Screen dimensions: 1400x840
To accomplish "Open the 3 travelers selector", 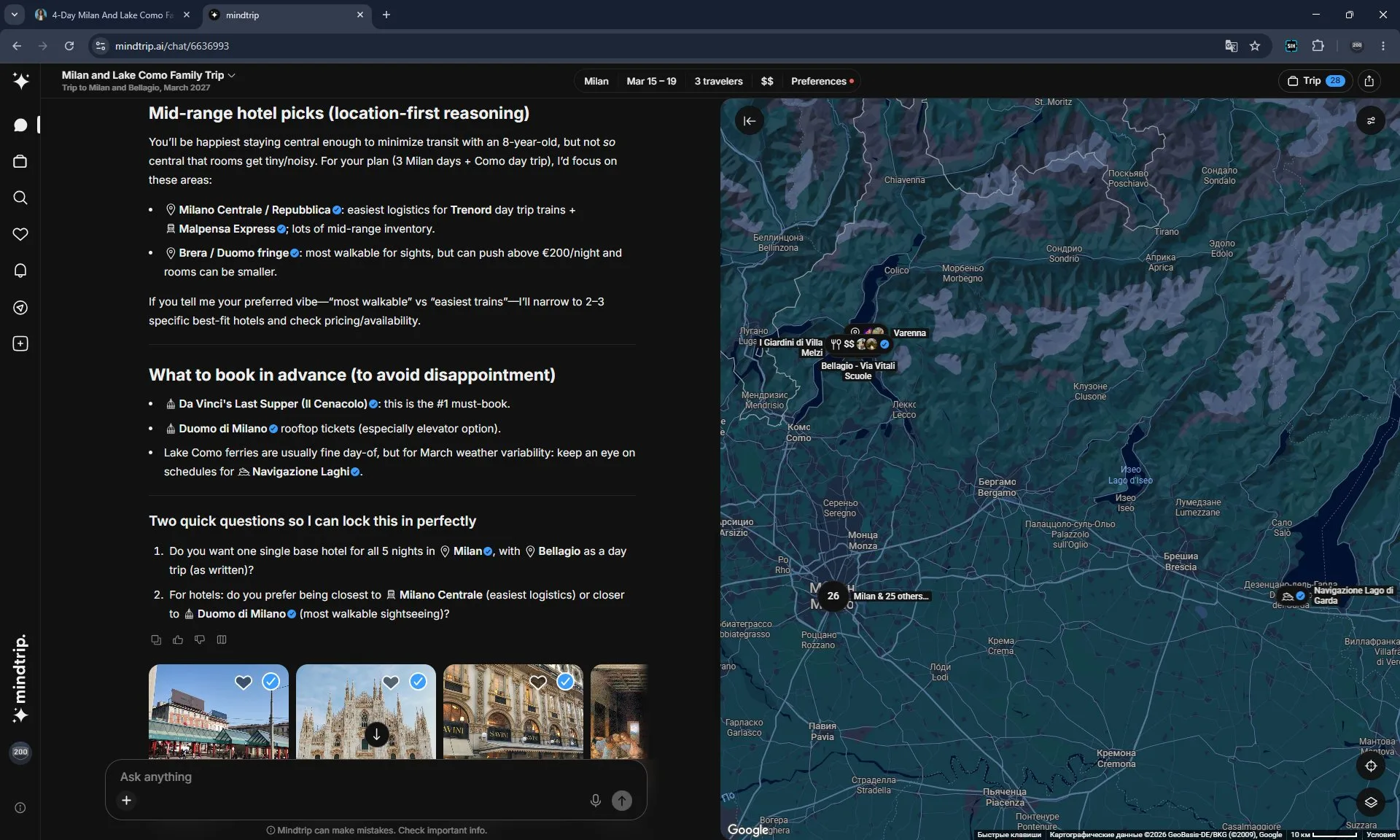I will click(718, 81).
